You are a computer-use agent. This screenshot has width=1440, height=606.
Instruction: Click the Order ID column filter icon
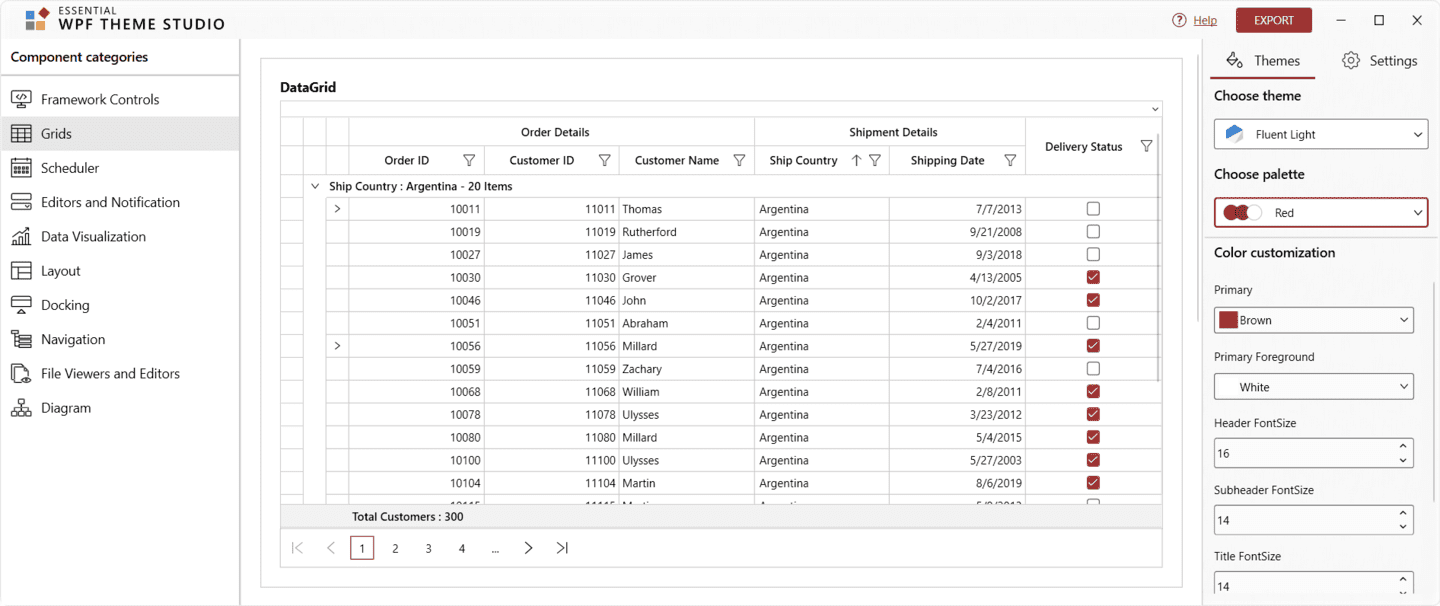(469, 160)
